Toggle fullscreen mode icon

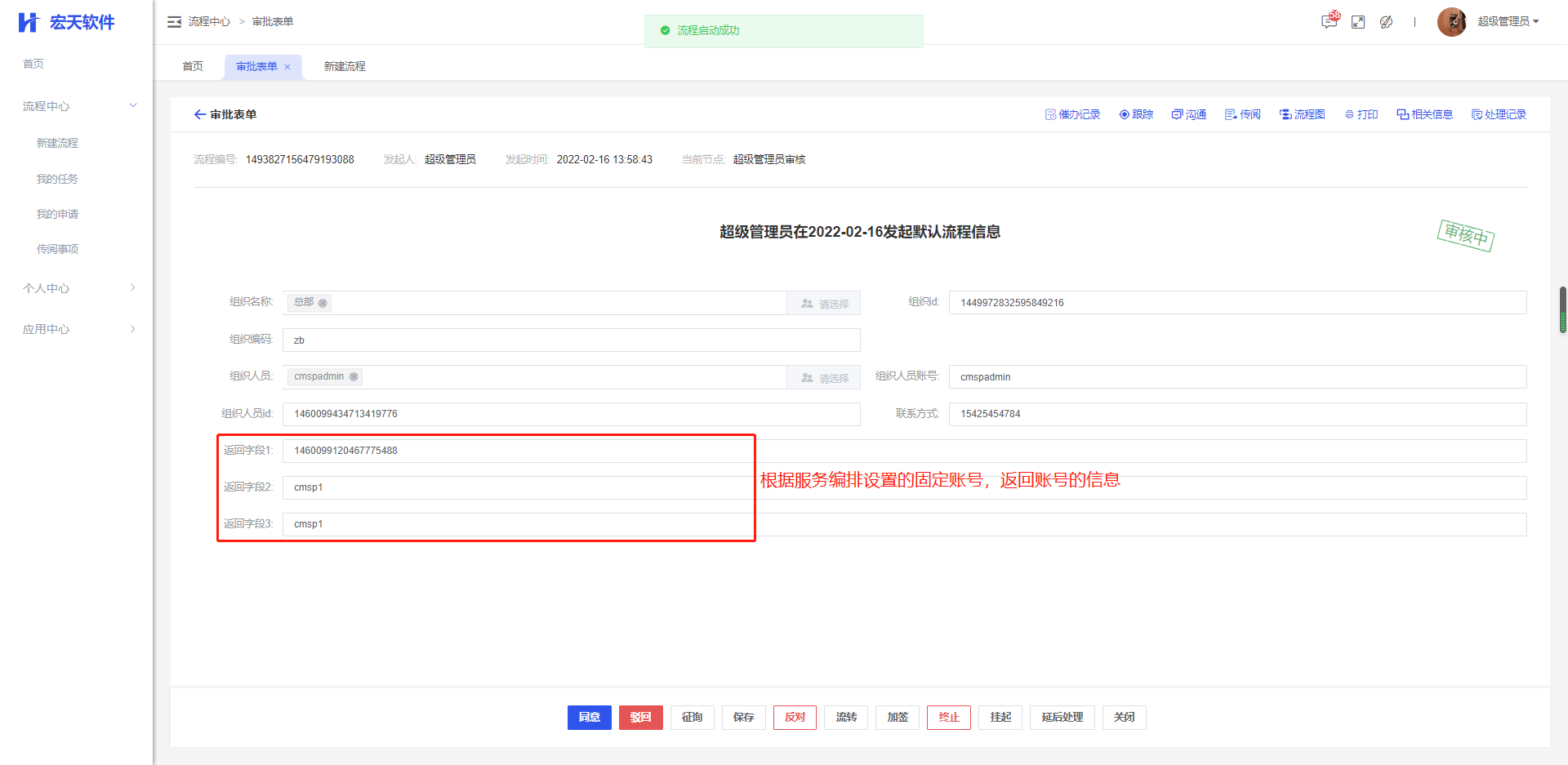pos(1358,22)
